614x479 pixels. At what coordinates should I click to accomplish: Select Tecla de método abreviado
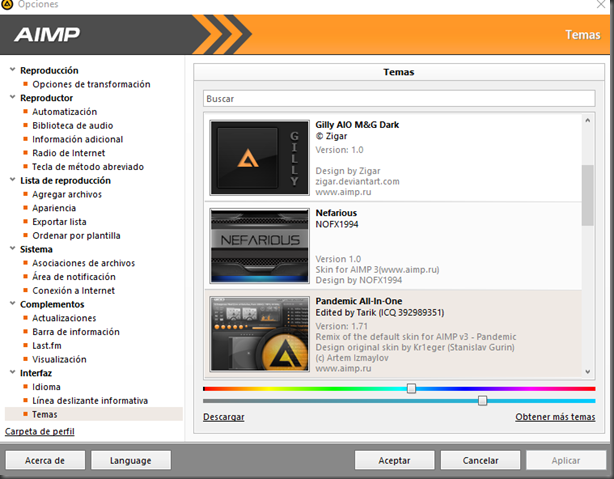click(88, 166)
